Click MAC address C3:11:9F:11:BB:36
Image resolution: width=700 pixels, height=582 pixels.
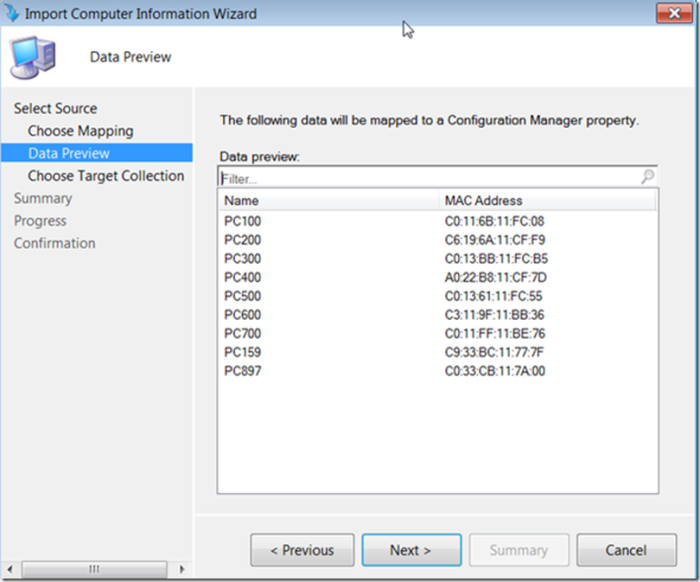click(x=495, y=315)
